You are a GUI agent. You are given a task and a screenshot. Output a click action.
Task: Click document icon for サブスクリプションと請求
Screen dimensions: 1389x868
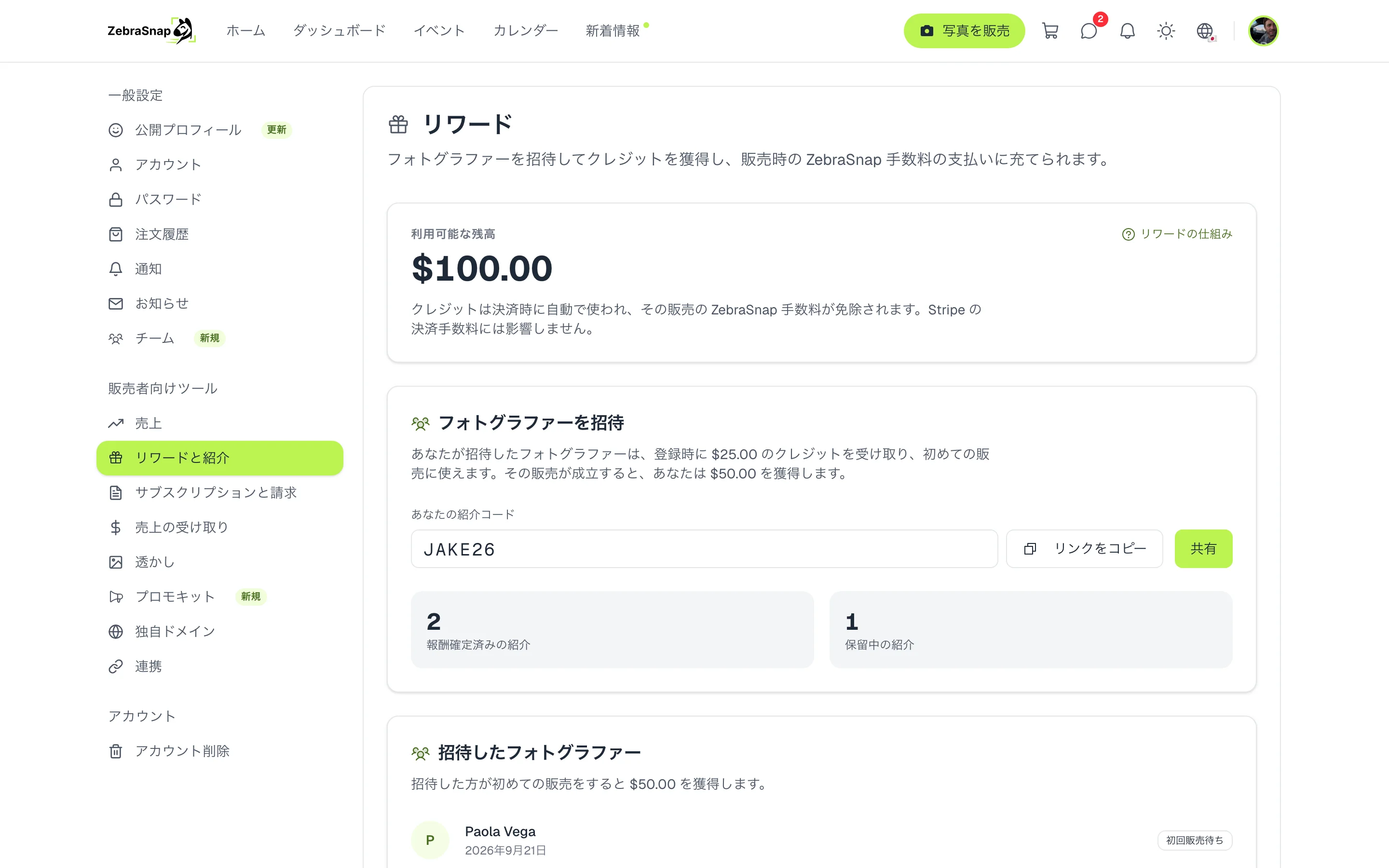coord(116,493)
